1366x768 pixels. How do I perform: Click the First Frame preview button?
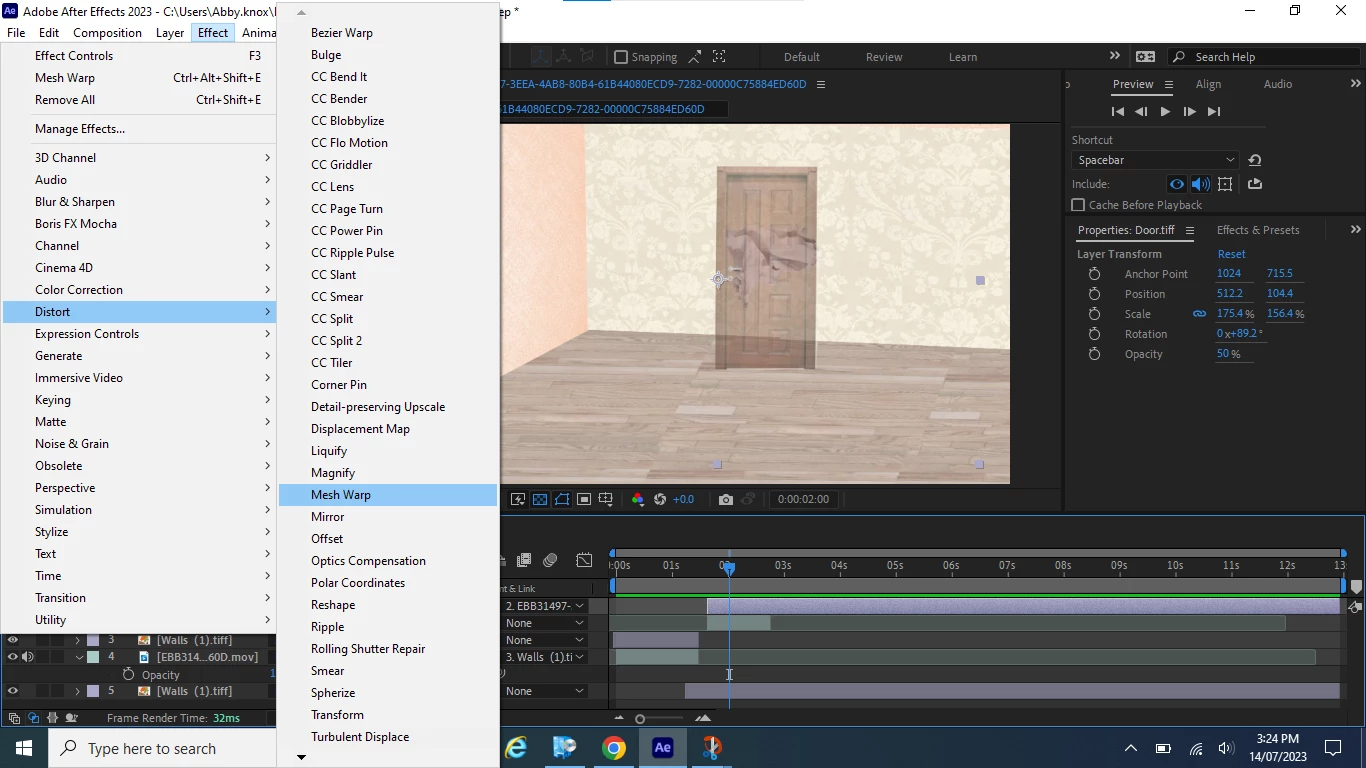[x=1118, y=112]
